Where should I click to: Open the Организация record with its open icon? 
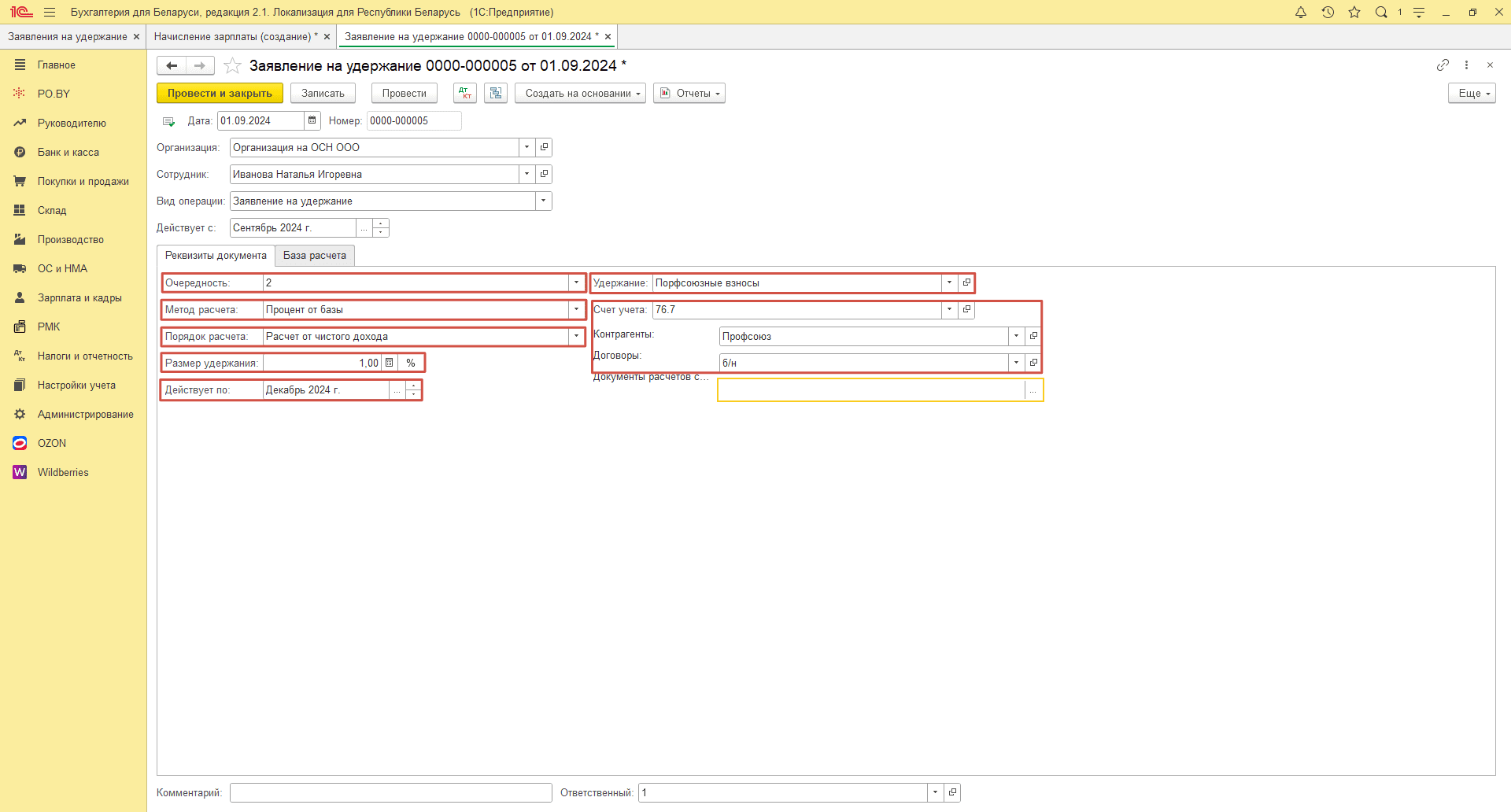[x=544, y=147]
